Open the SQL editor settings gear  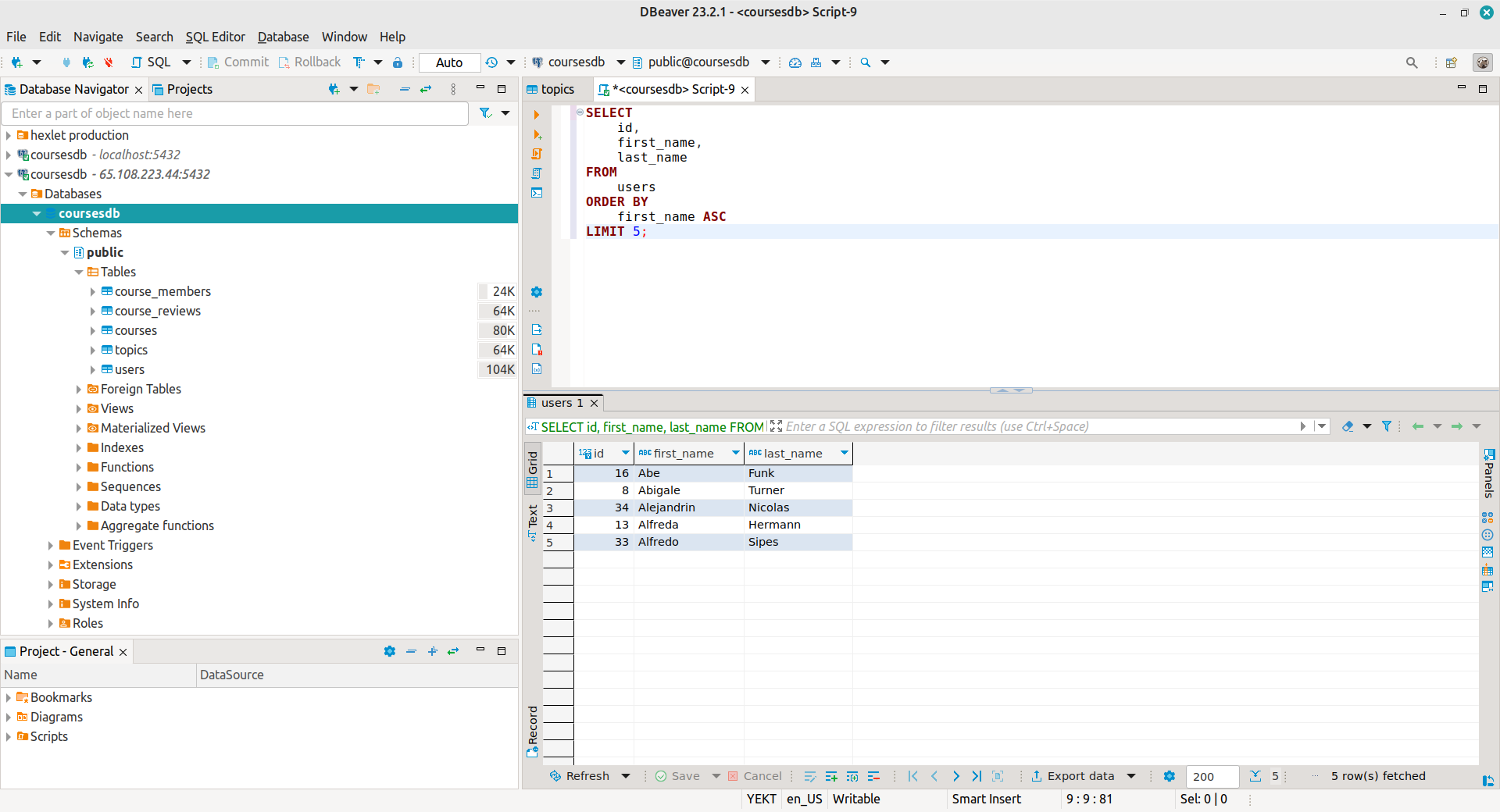tap(537, 292)
